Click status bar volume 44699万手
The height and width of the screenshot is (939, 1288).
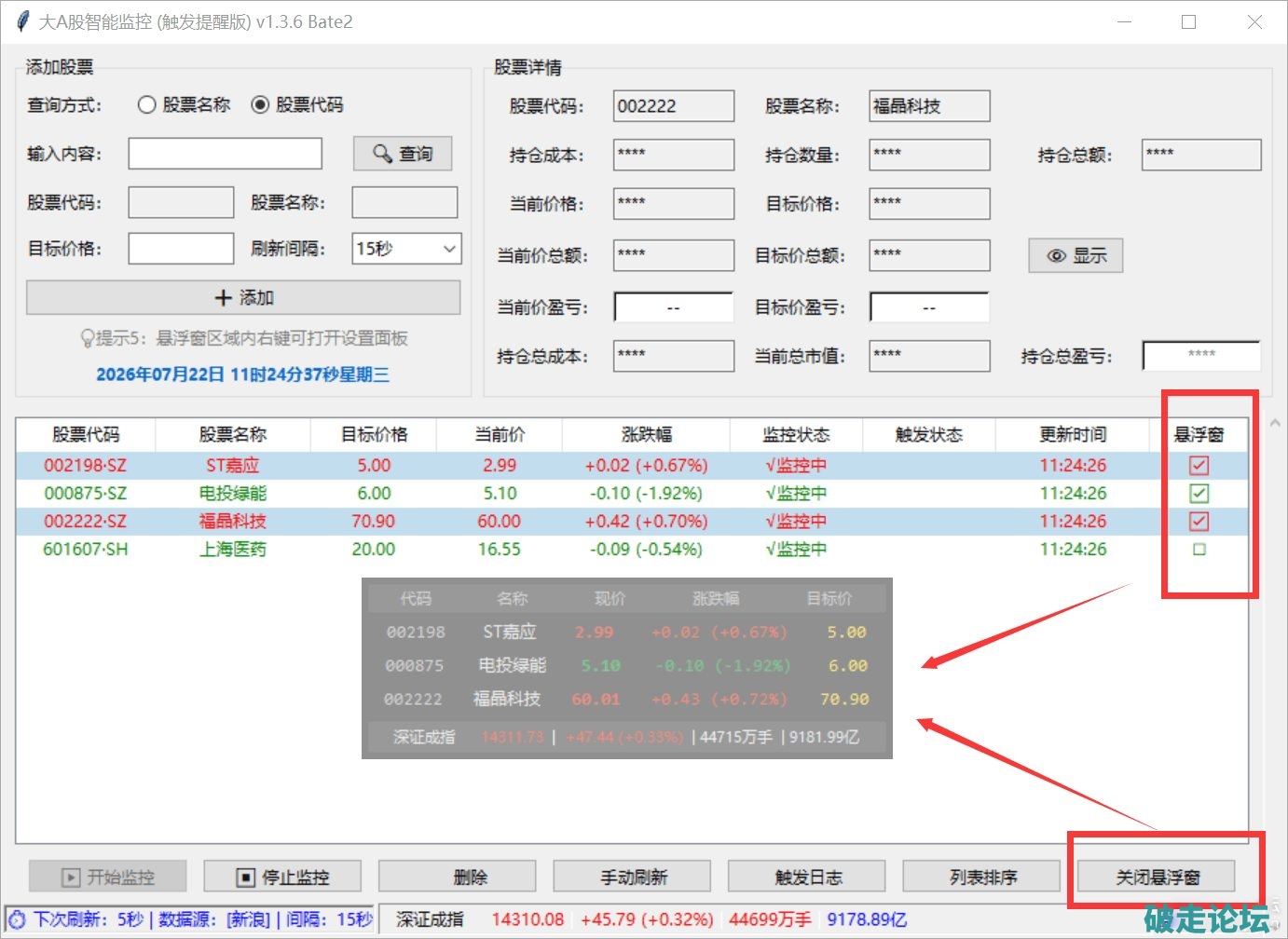pos(770,919)
